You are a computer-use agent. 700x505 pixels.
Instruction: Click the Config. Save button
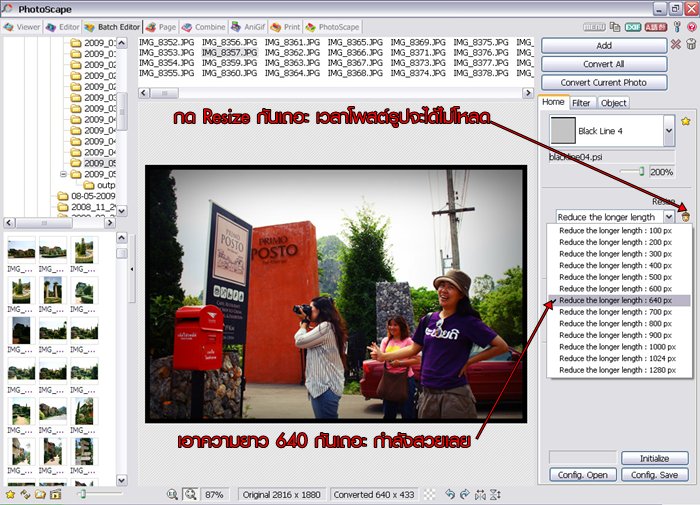(654, 475)
